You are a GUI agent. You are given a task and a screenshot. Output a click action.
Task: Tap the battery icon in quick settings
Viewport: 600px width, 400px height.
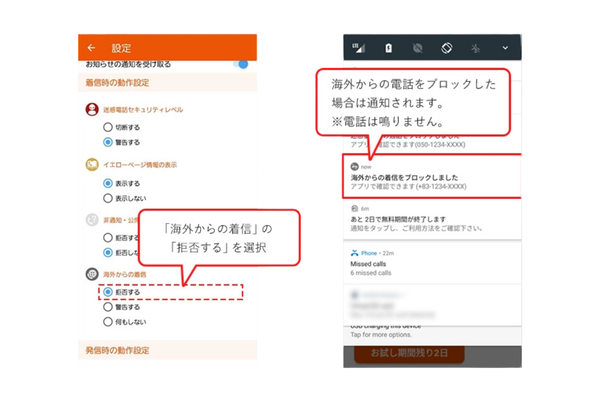pyautogui.click(x=389, y=47)
